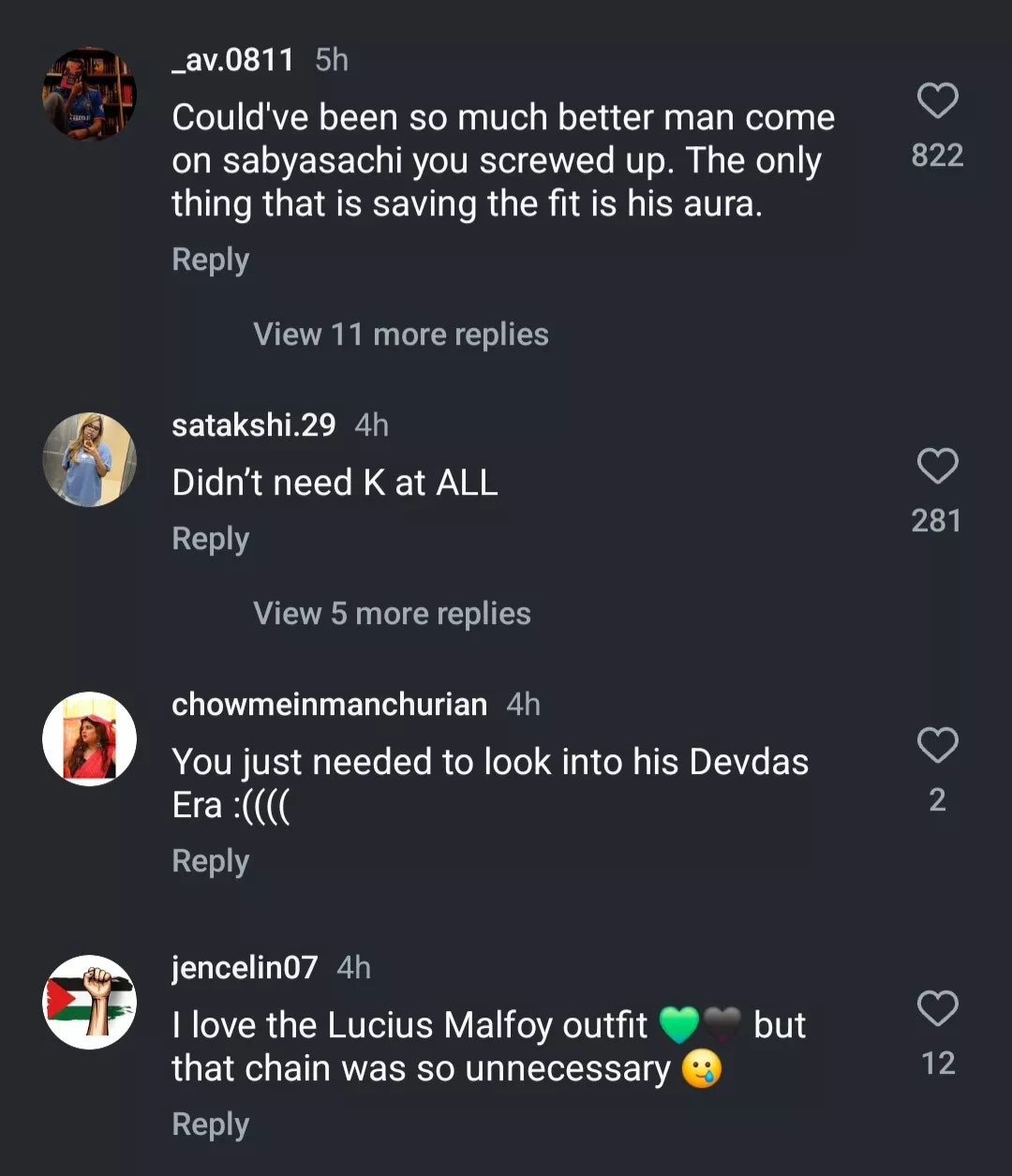Screen dimensions: 1012x1176
Task: Reply to the Devdas Era comment
Action: click(210, 861)
